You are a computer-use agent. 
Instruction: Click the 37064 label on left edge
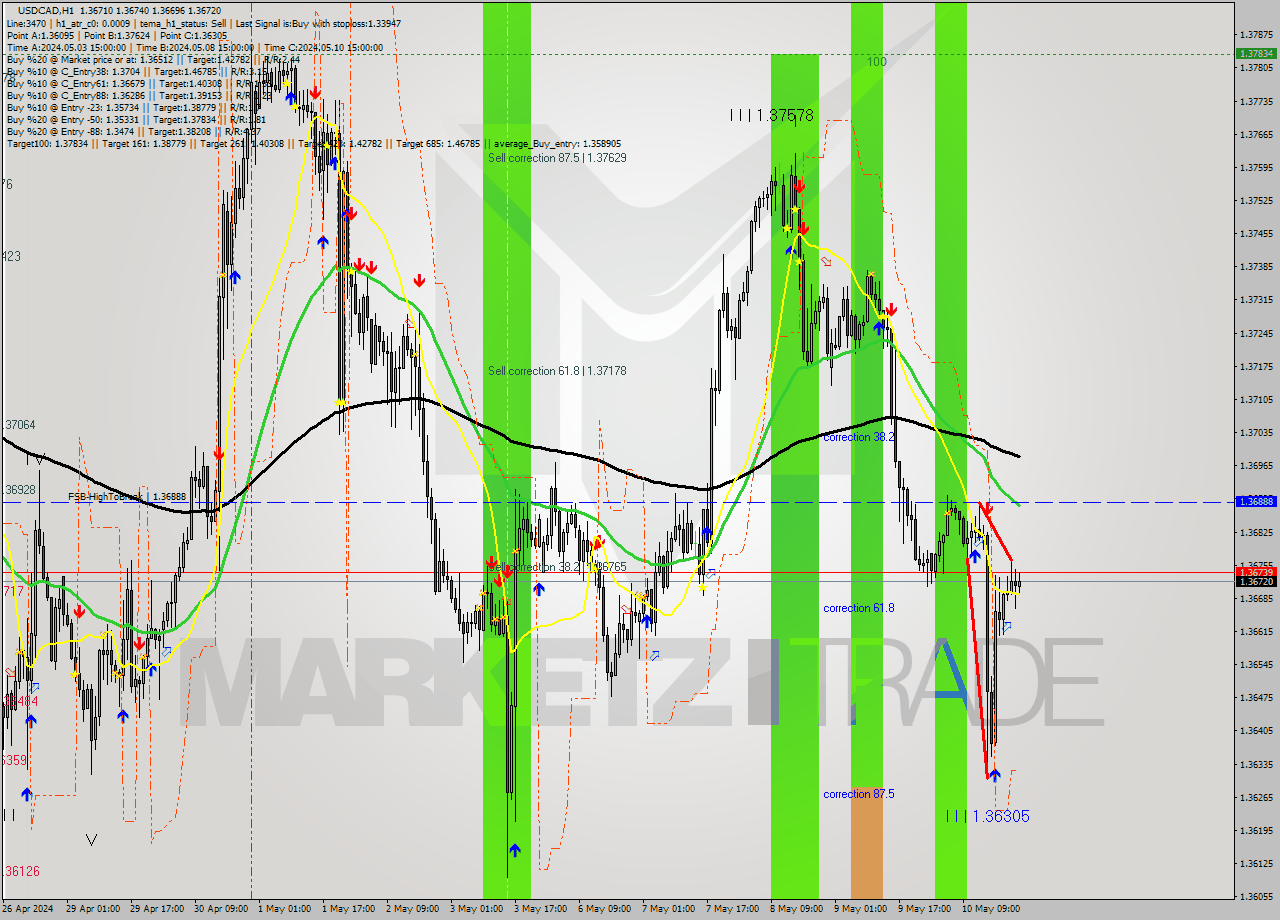click(x=19, y=425)
